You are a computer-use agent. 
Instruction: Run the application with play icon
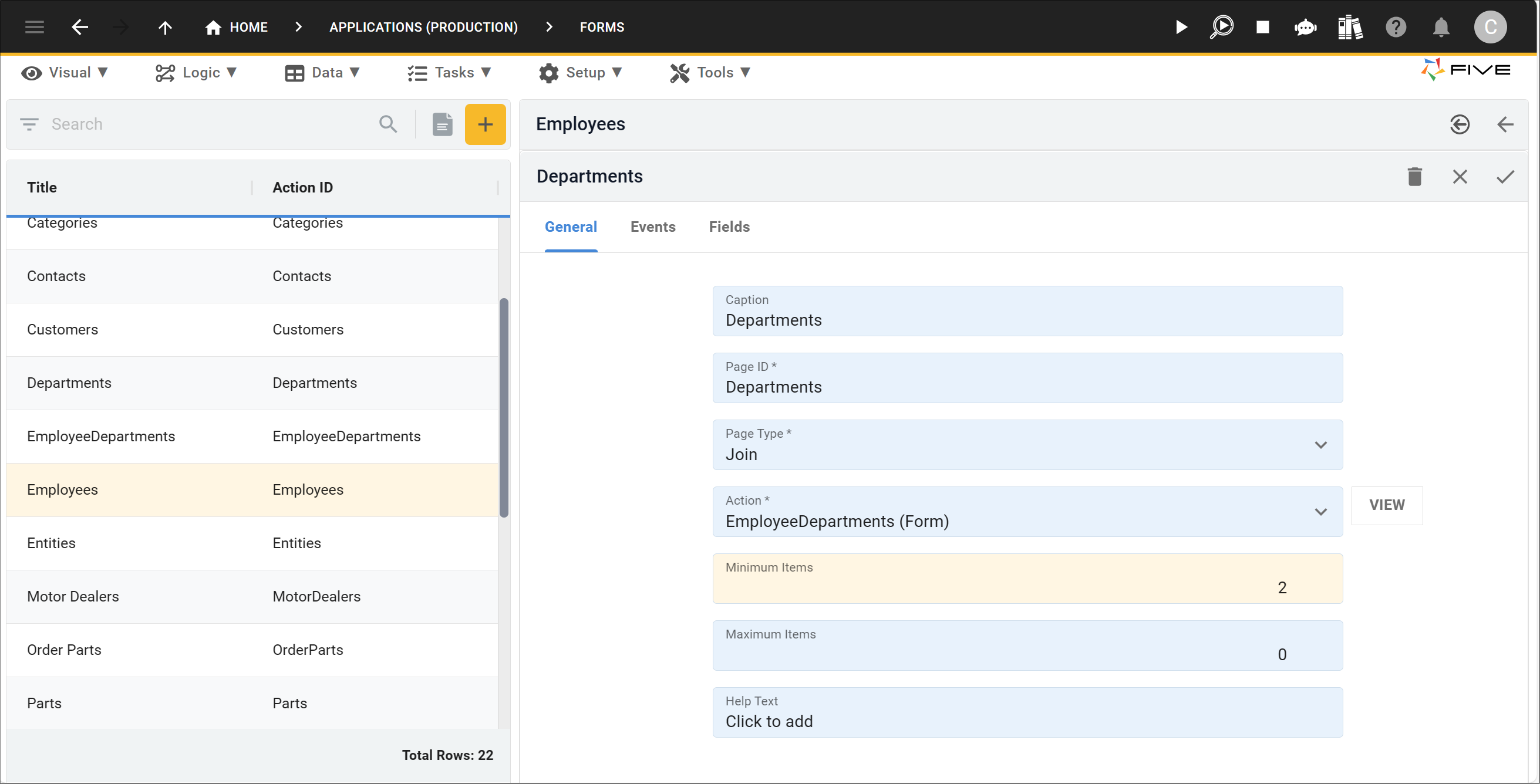pyautogui.click(x=1181, y=27)
